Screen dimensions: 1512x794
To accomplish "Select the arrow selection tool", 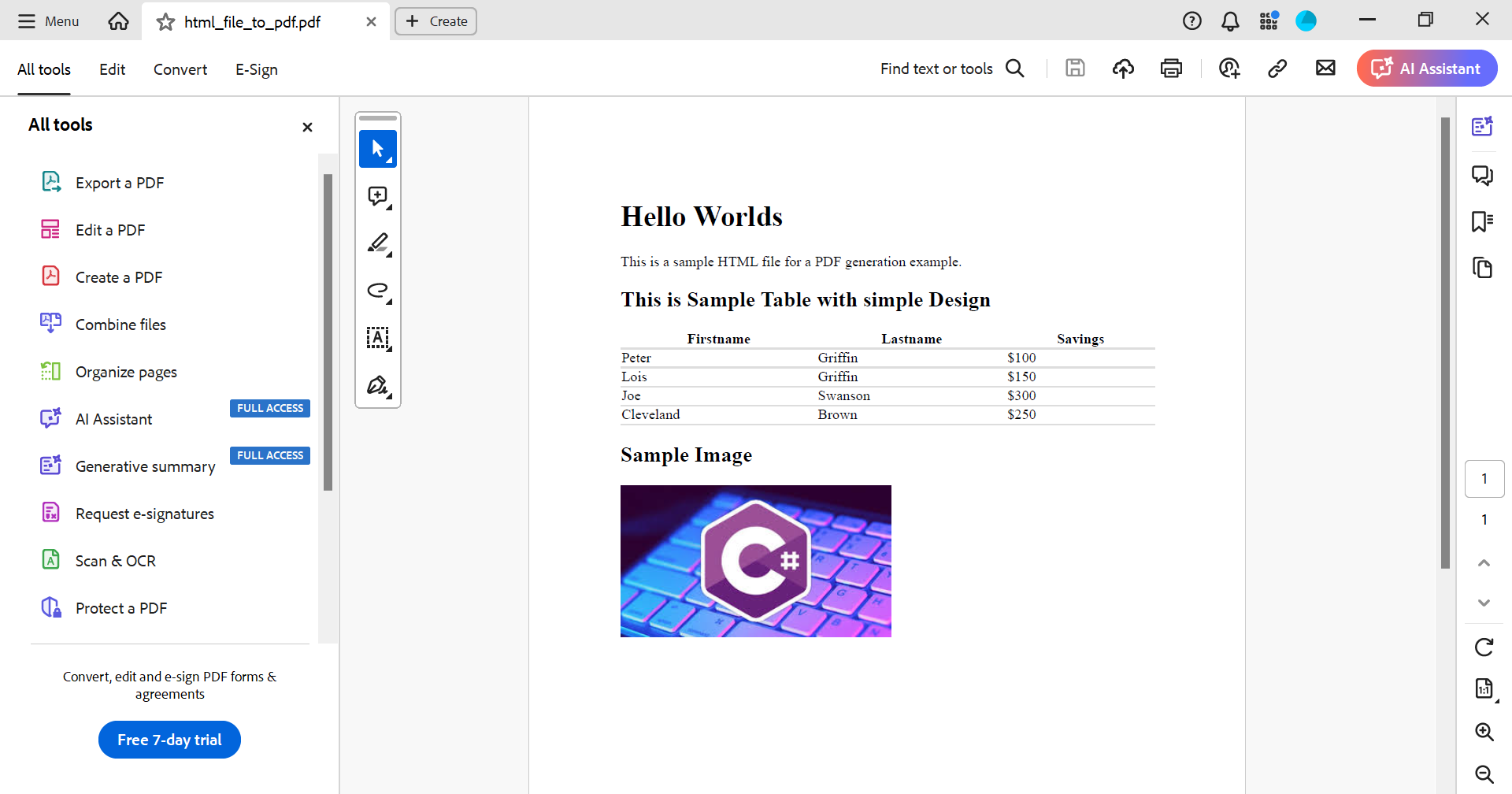I will click(378, 149).
